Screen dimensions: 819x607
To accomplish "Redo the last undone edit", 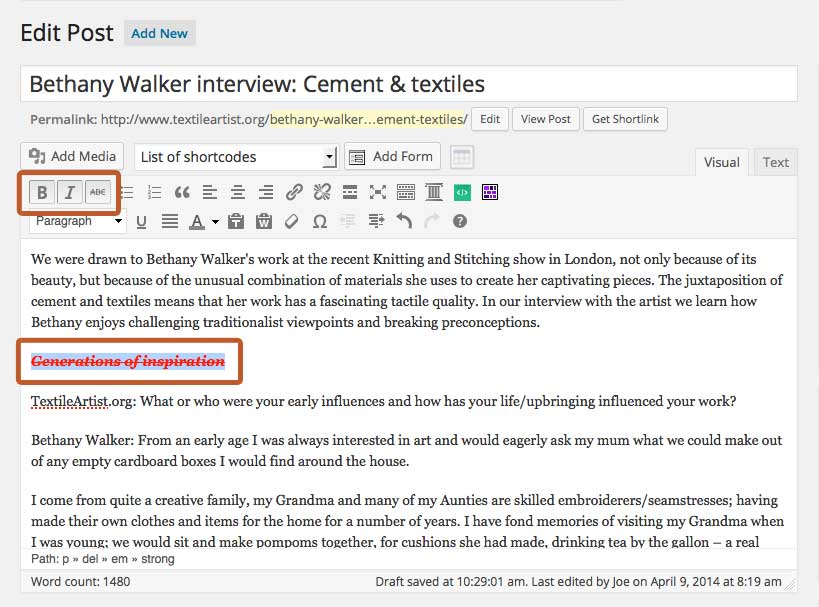I will (x=431, y=221).
